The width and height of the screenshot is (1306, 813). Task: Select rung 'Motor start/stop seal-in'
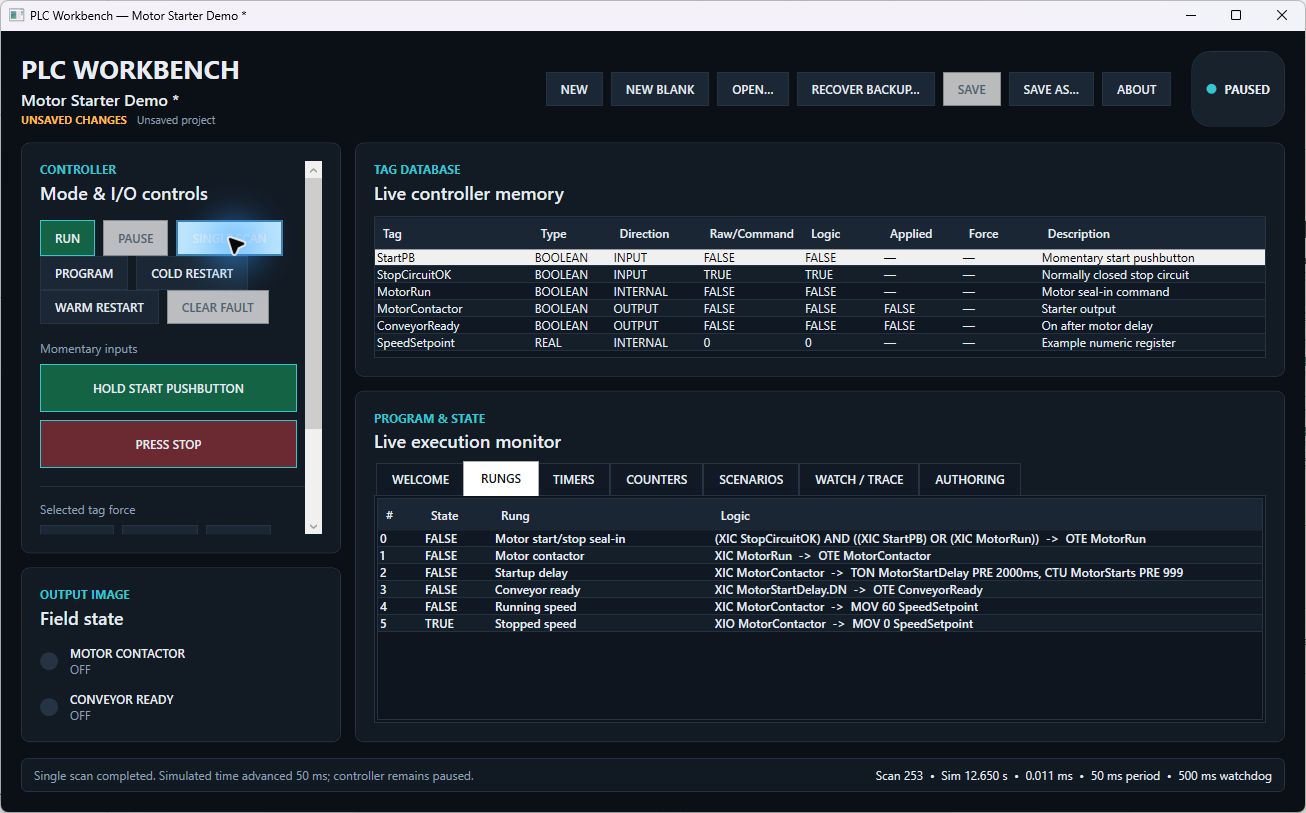pyautogui.click(x=820, y=539)
